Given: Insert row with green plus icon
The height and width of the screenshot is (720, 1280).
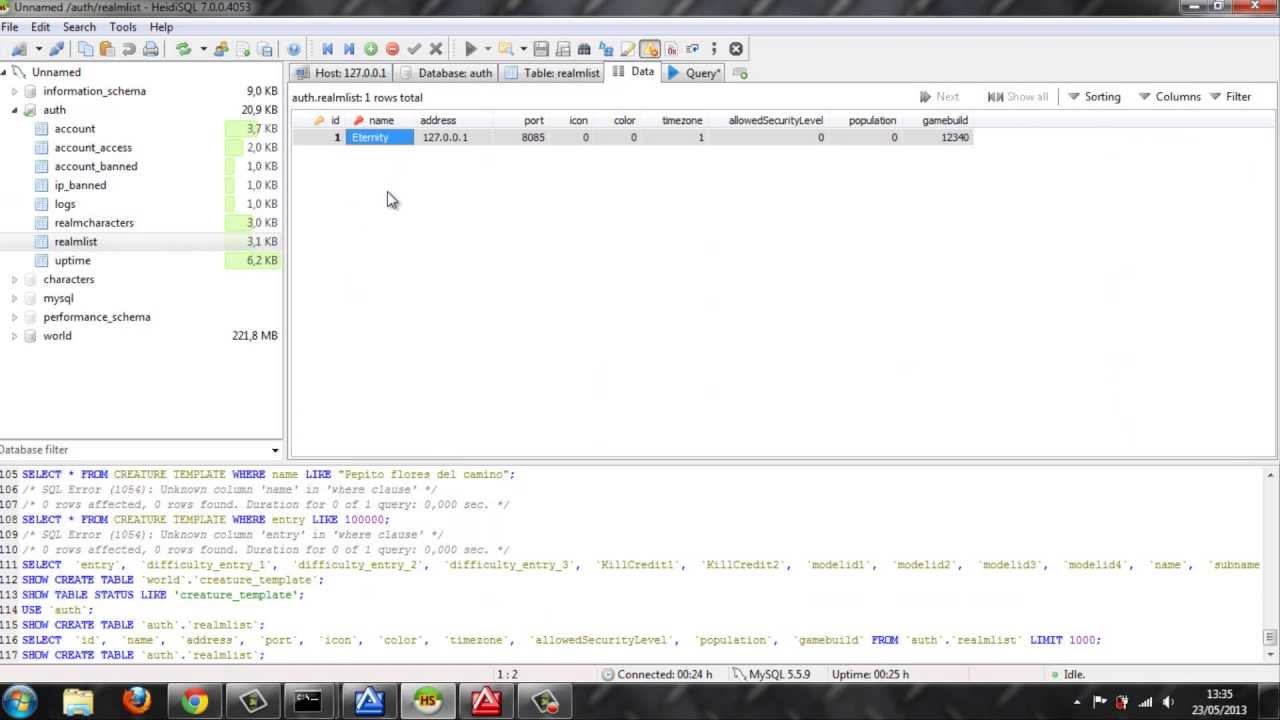Looking at the screenshot, I should pos(371,48).
